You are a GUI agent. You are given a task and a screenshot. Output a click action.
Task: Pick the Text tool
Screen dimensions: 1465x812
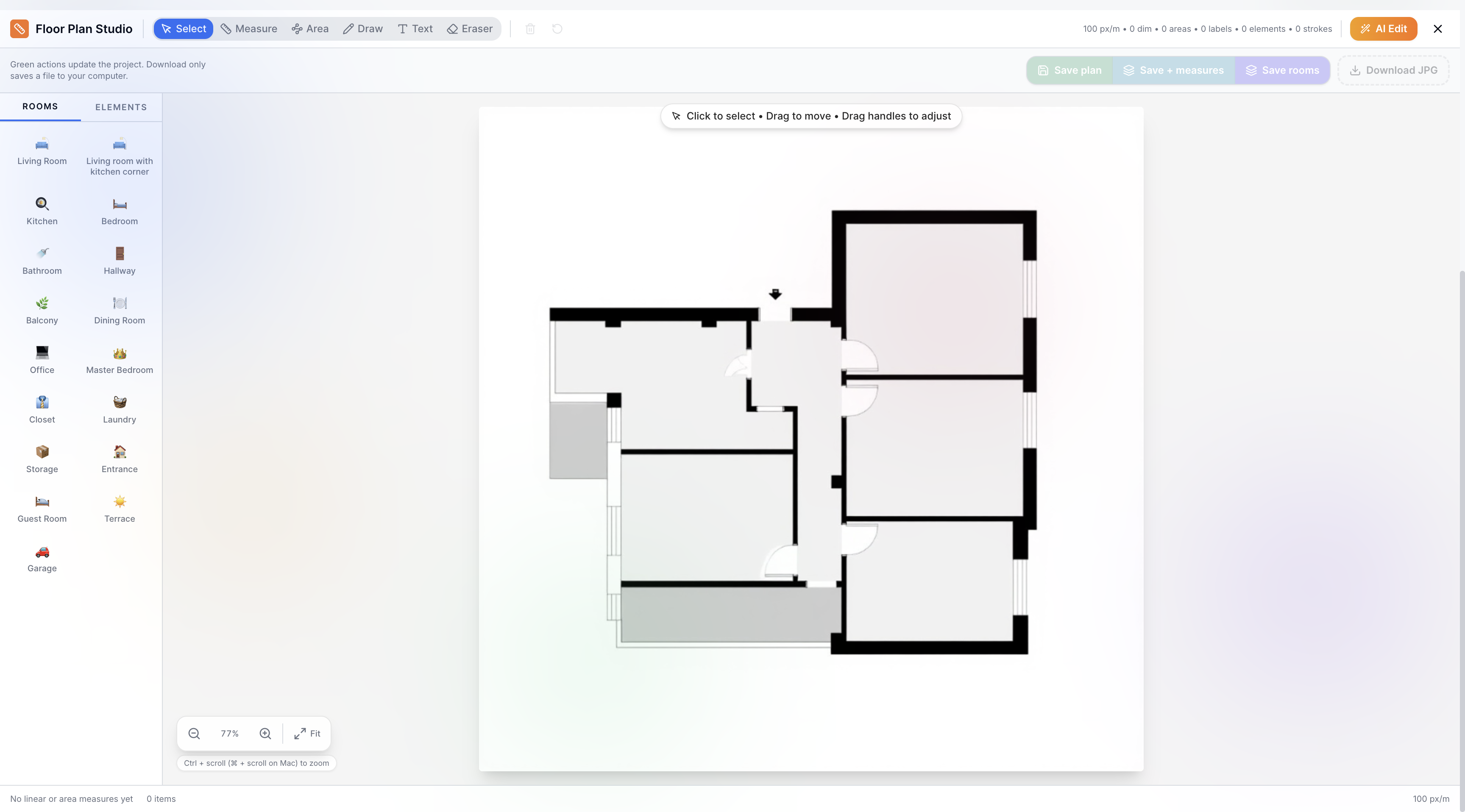point(415,29)
